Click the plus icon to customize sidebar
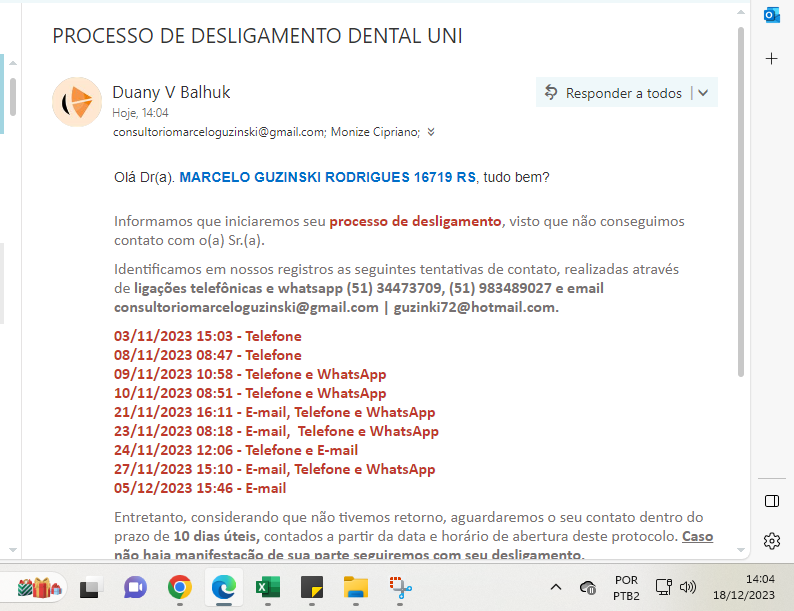 pyautogui.click(x=771, y=59)
